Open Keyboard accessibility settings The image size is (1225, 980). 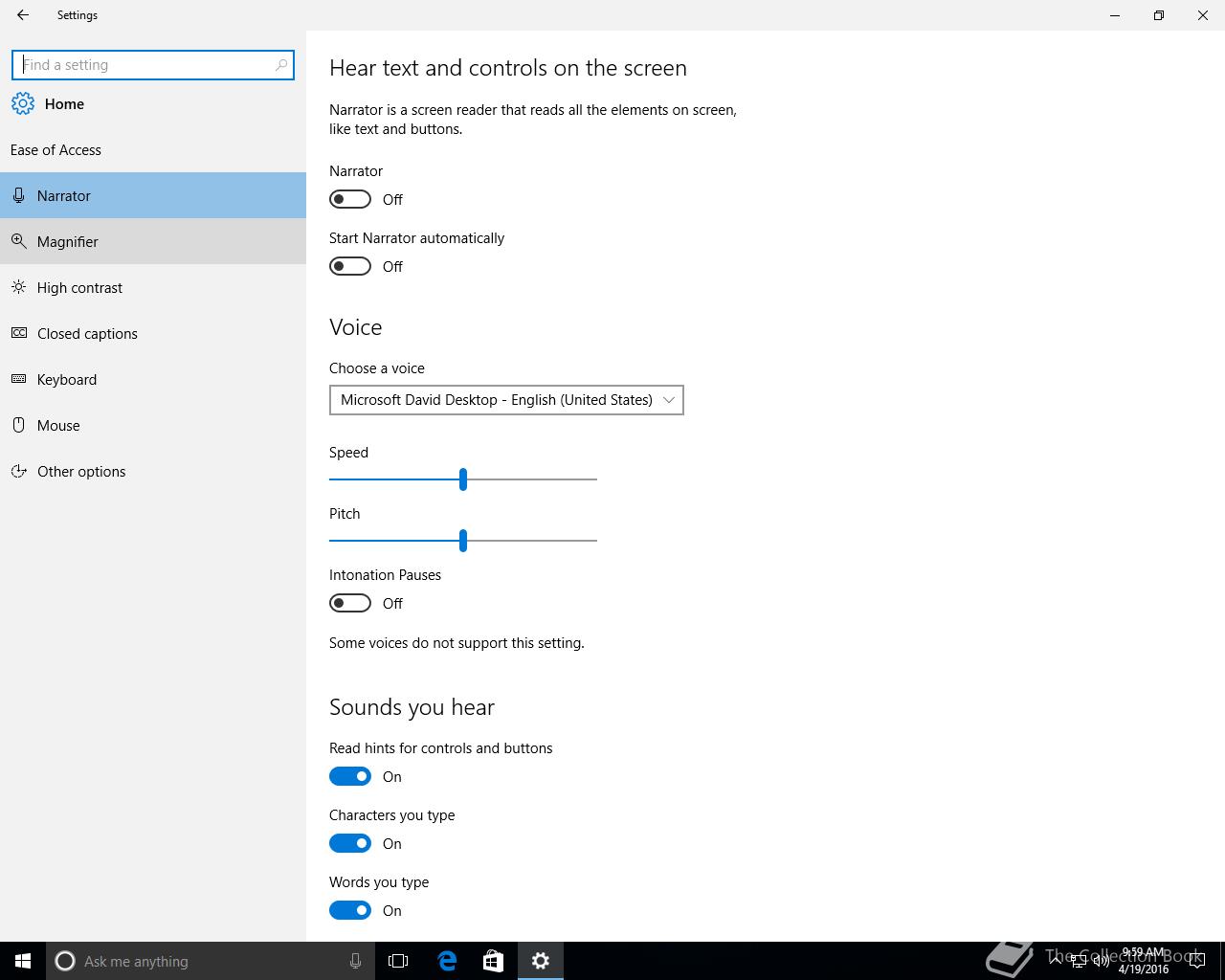(x=153, y=379)
